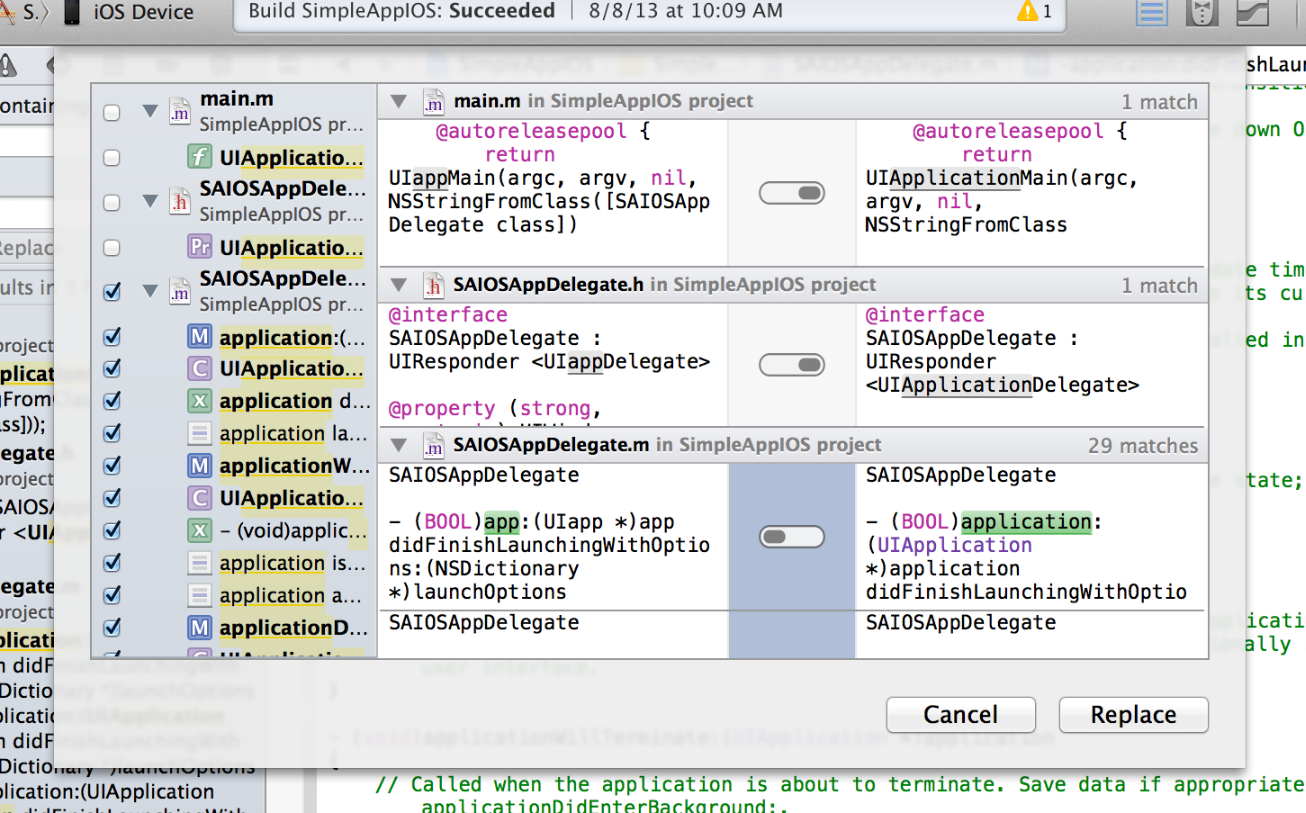Click the lines icon for 'application a...' row

(200, 595)
